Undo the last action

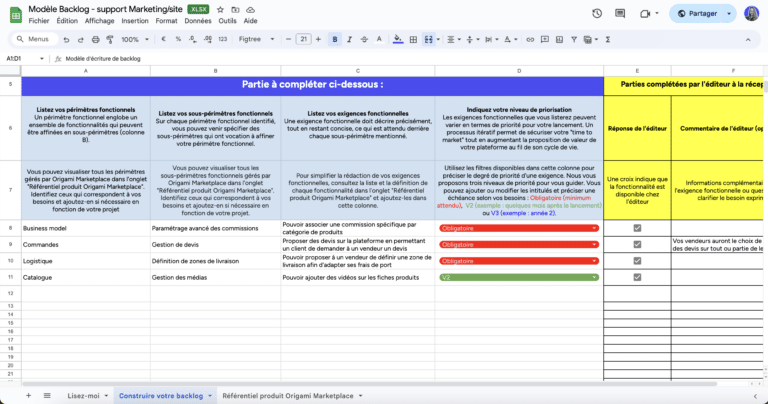(x=66, y=39)
